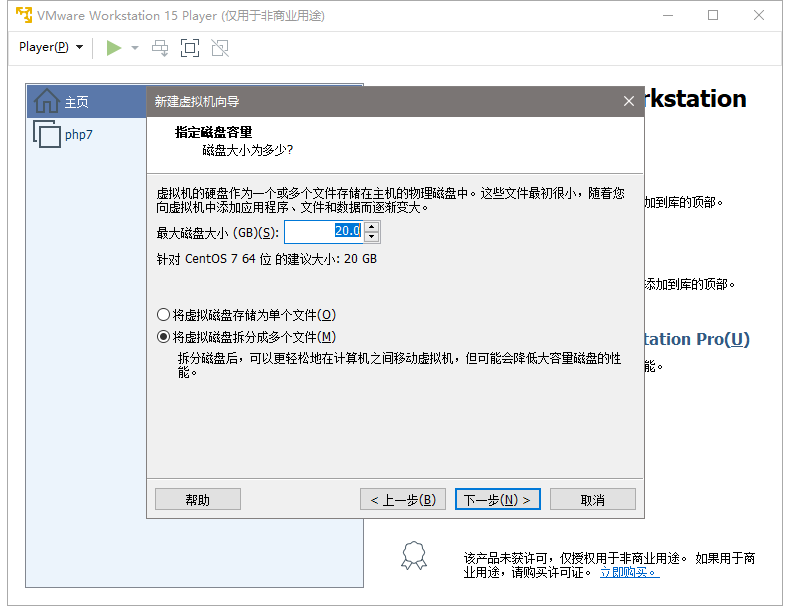The width and height of the screenshot is (790, 613).
Task: Click the 上一步(B) back button
Action: [x=402, y=499]
